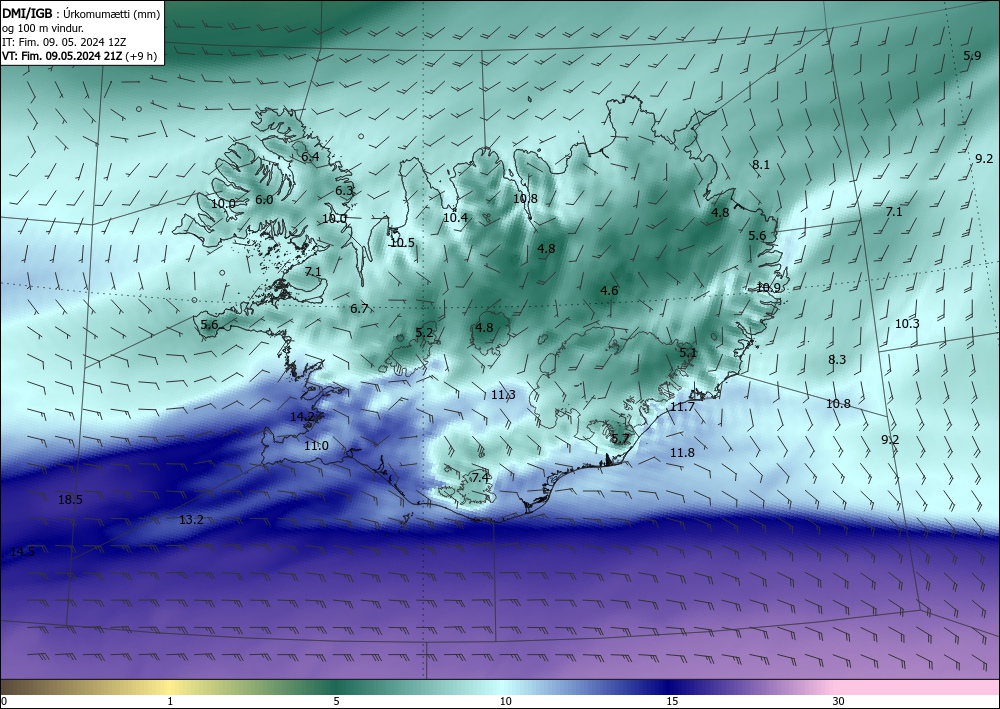1000x709 pixels.
Task: Click the 11.3 value on the map
Action: pyautogui.click(x=503, y=395)
